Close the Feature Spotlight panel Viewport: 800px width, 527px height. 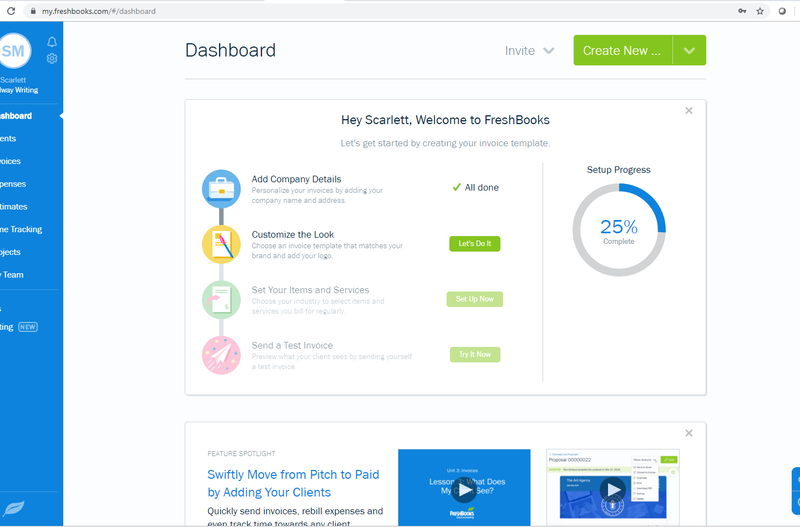tap(689, 433)
